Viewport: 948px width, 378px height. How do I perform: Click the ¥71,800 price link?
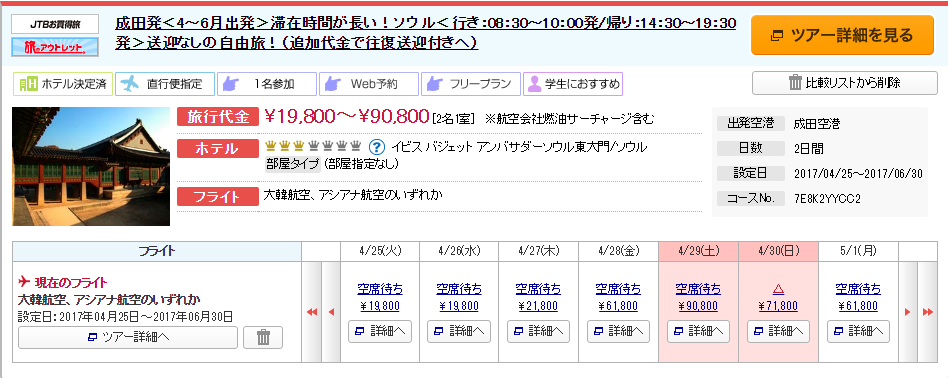778,306
